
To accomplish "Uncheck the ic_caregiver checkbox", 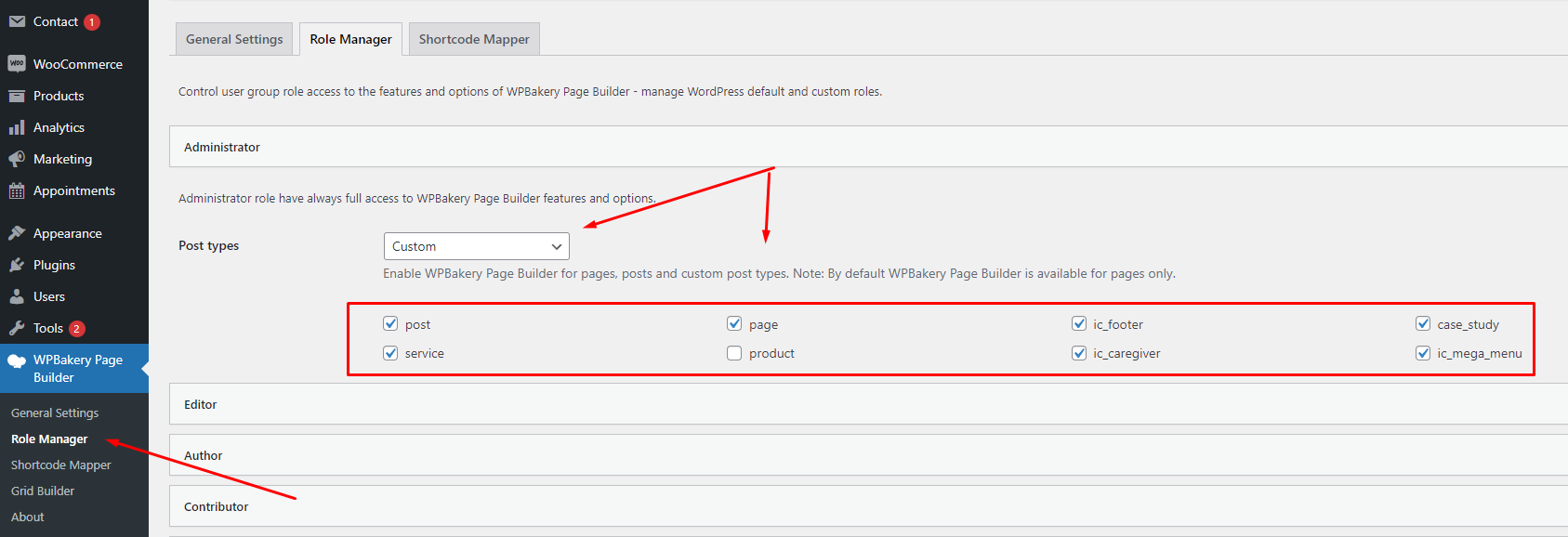I will [x=1079, y=353].
